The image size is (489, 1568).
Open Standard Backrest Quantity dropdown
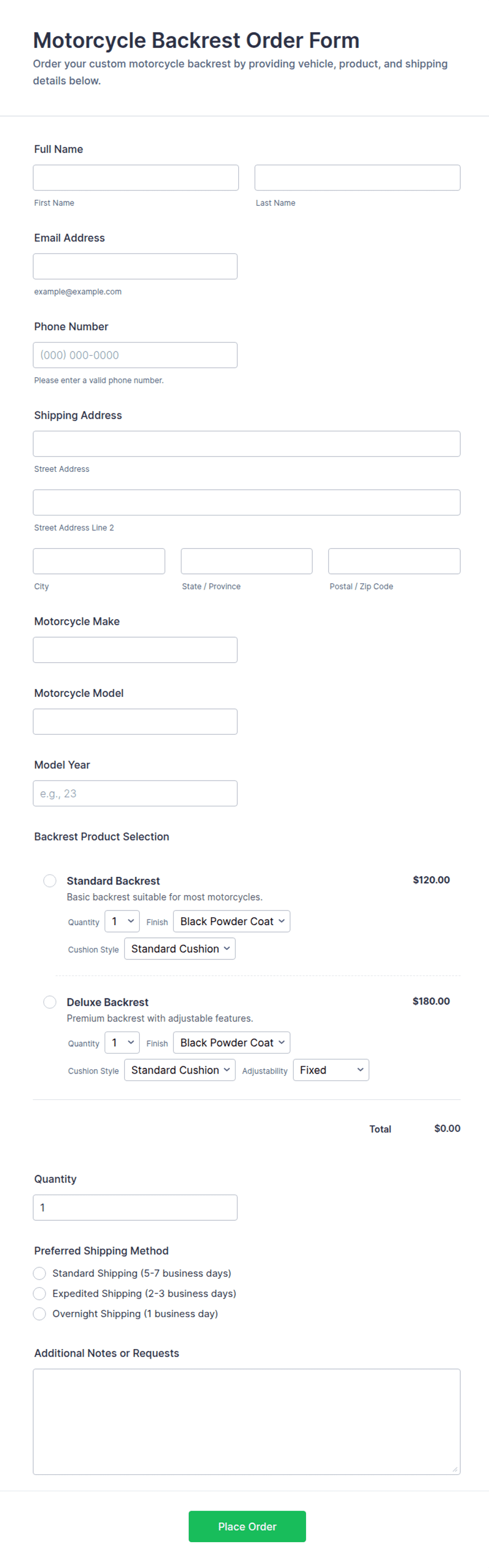[122, 922]
